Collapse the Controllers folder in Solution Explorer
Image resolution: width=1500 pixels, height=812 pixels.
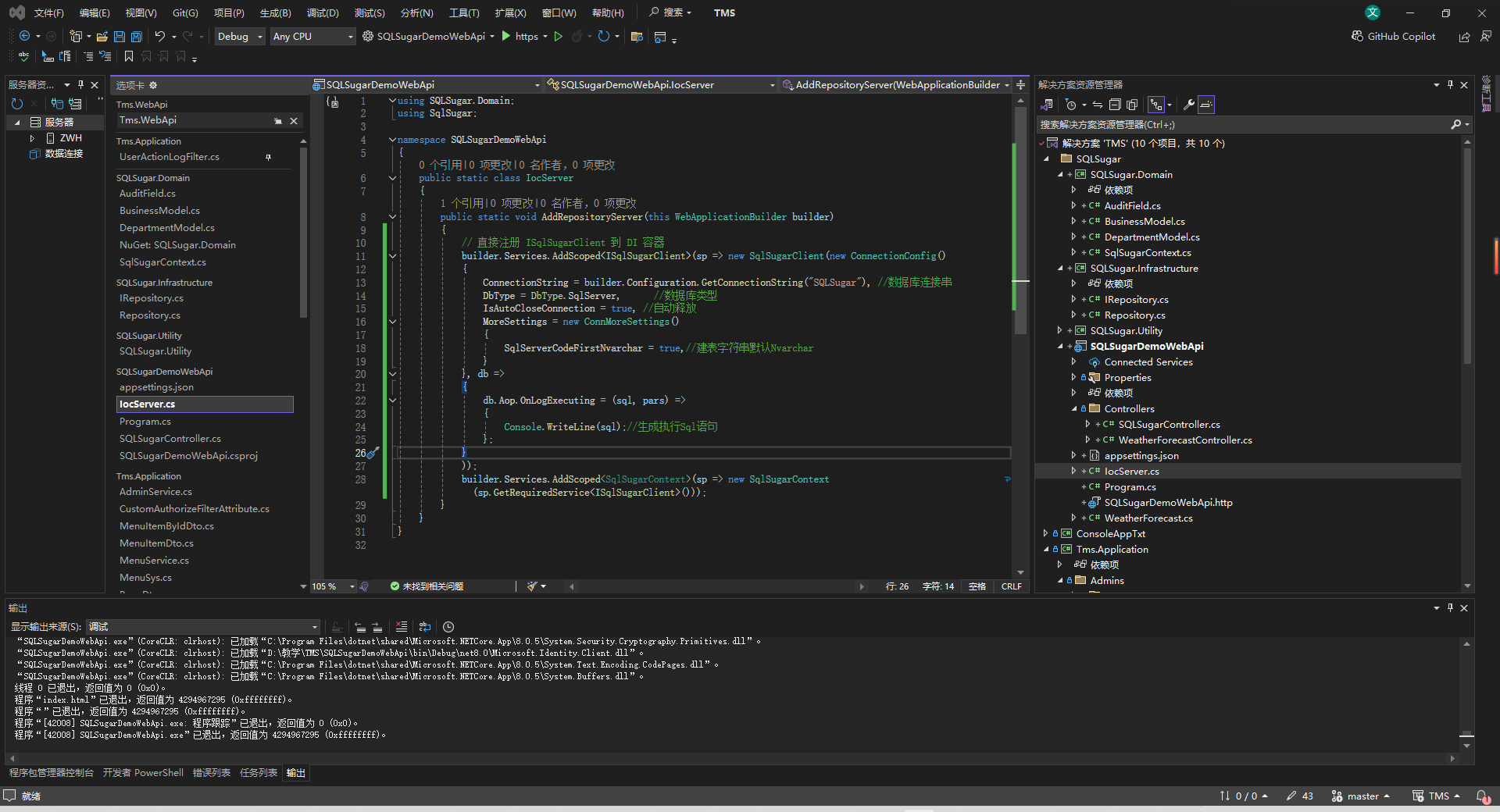[1073, 409]
